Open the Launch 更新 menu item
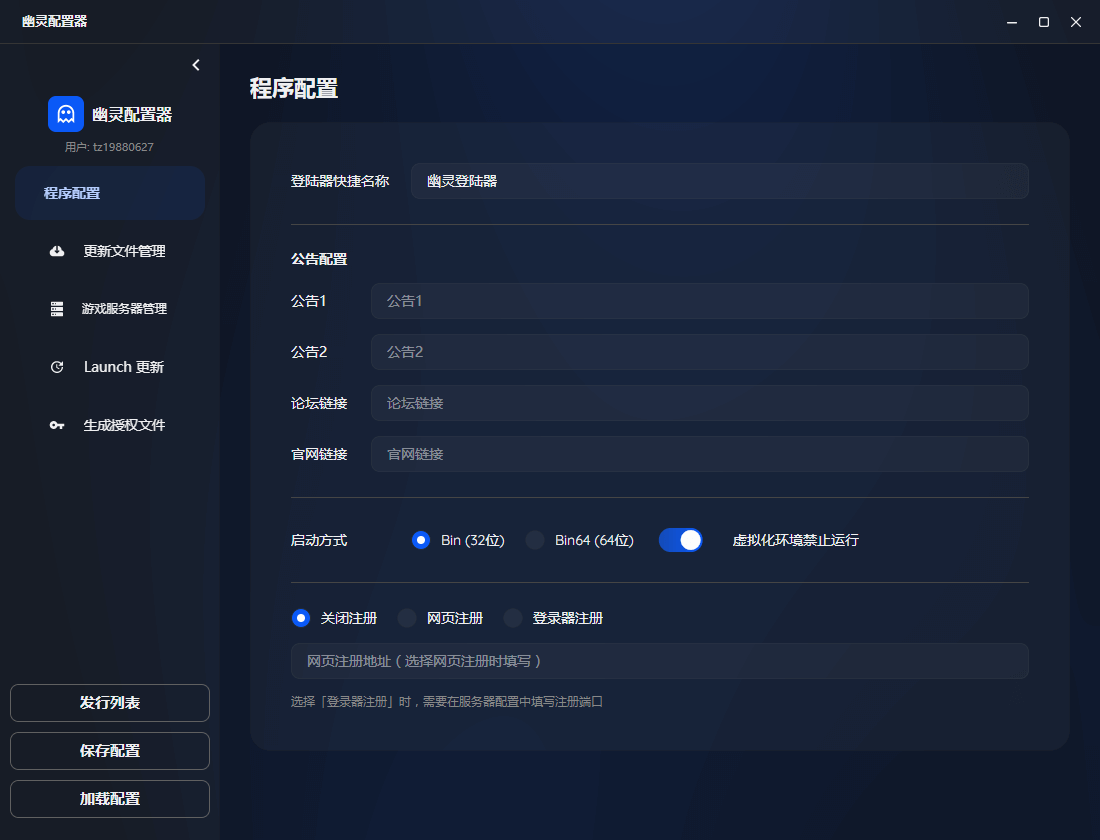 click(123, 367)
